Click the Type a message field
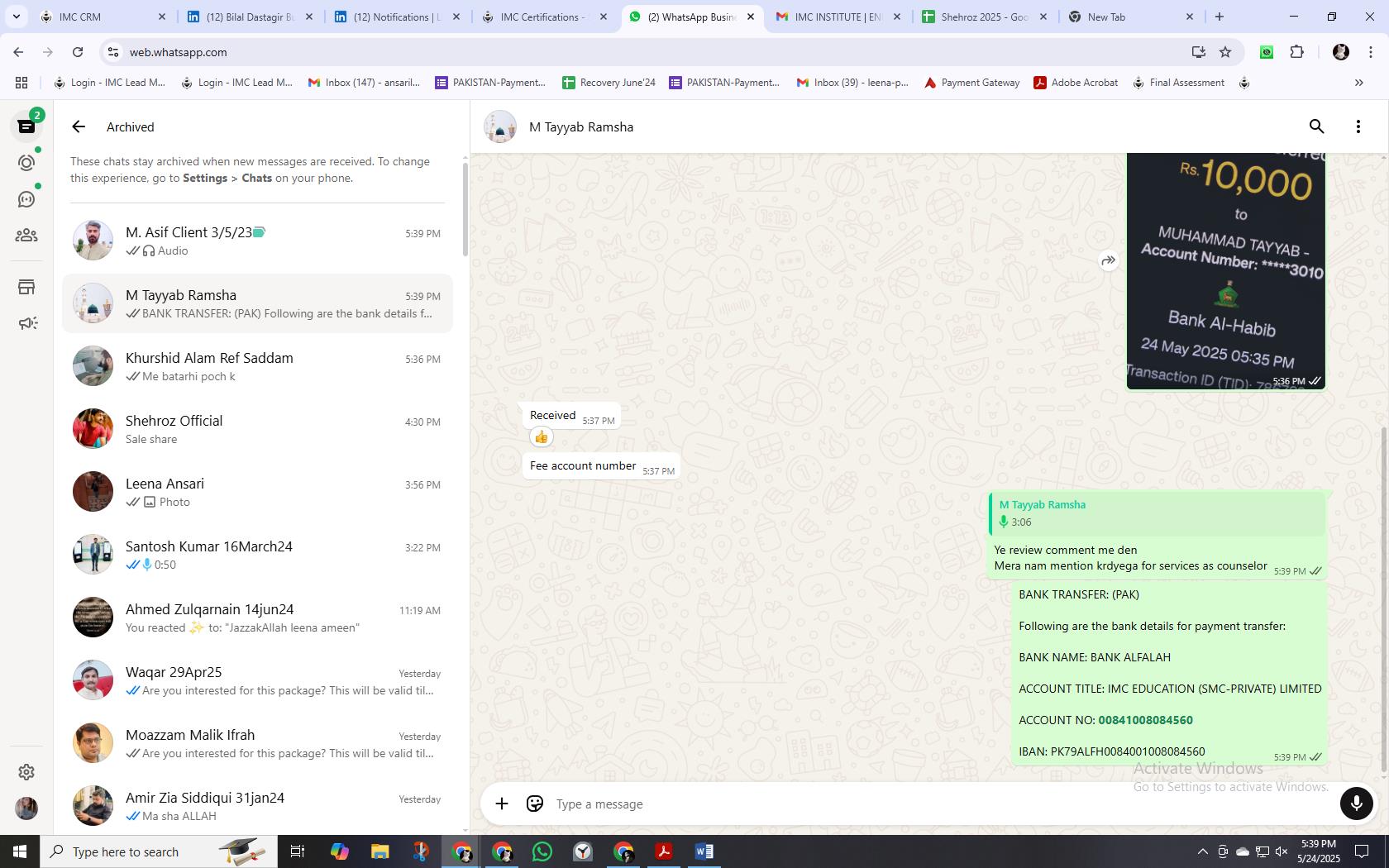The image size is (1389, 868). [x=943, y=804]
